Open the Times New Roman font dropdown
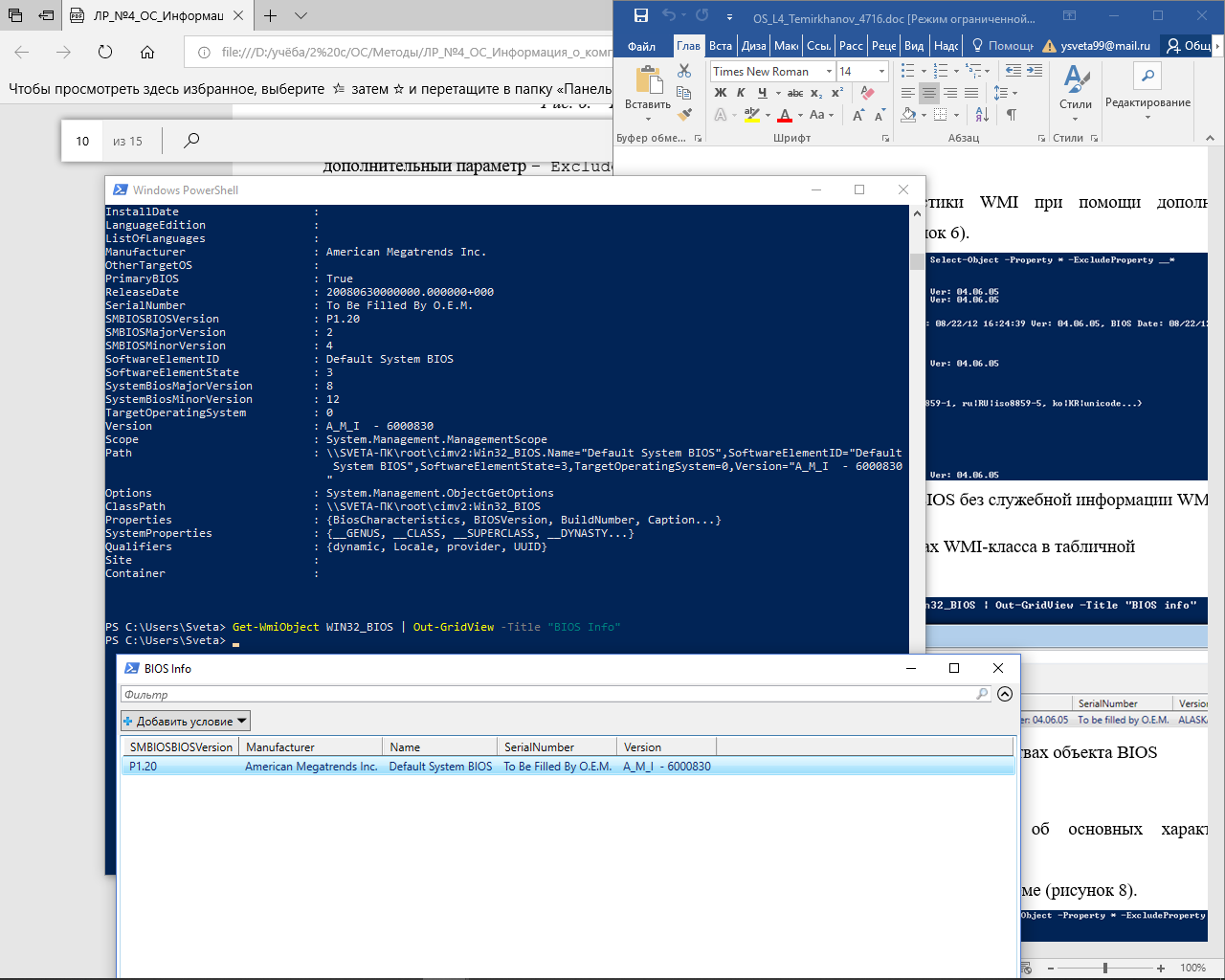 pos(829,72)
